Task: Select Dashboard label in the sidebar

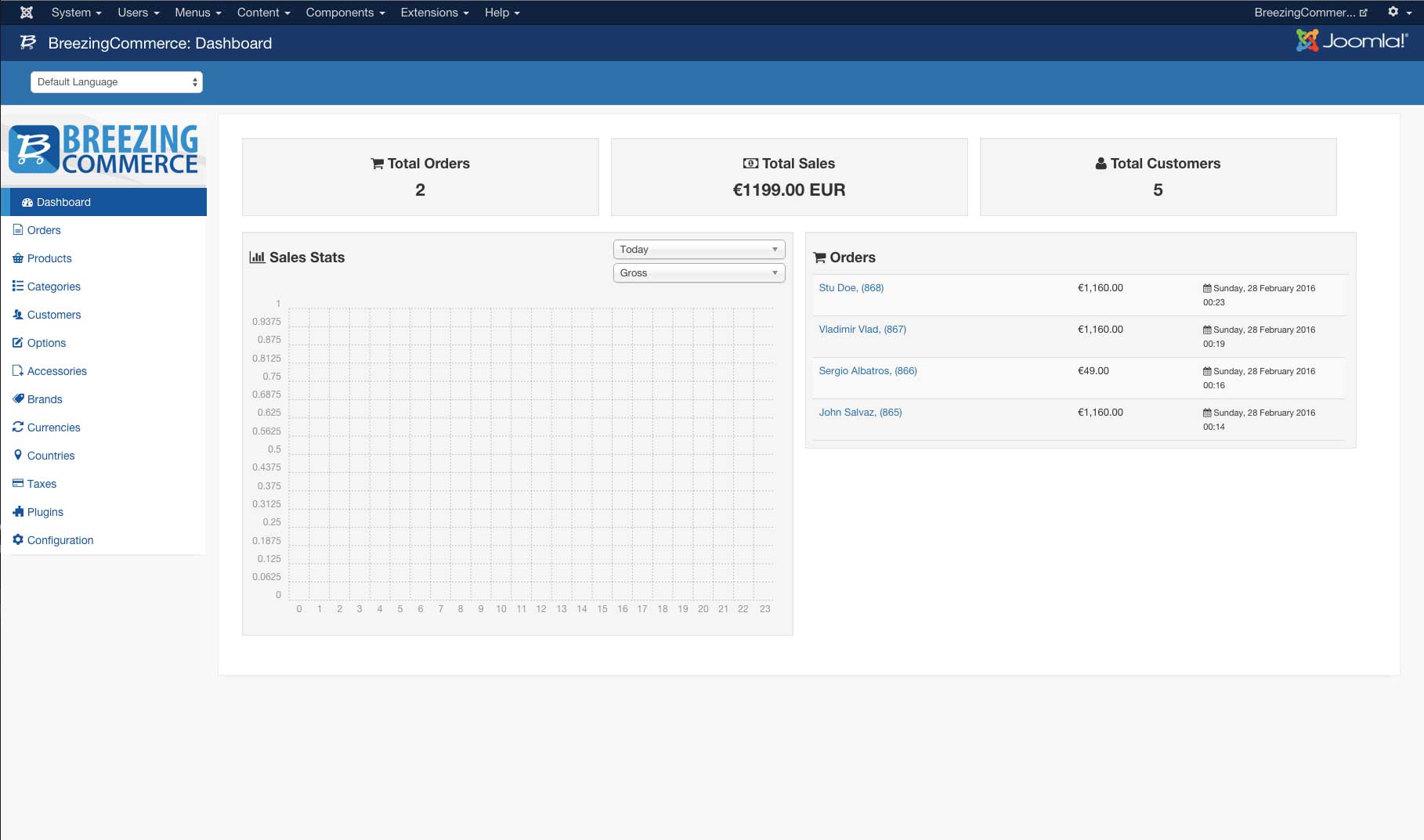Action: pos(63,202)
